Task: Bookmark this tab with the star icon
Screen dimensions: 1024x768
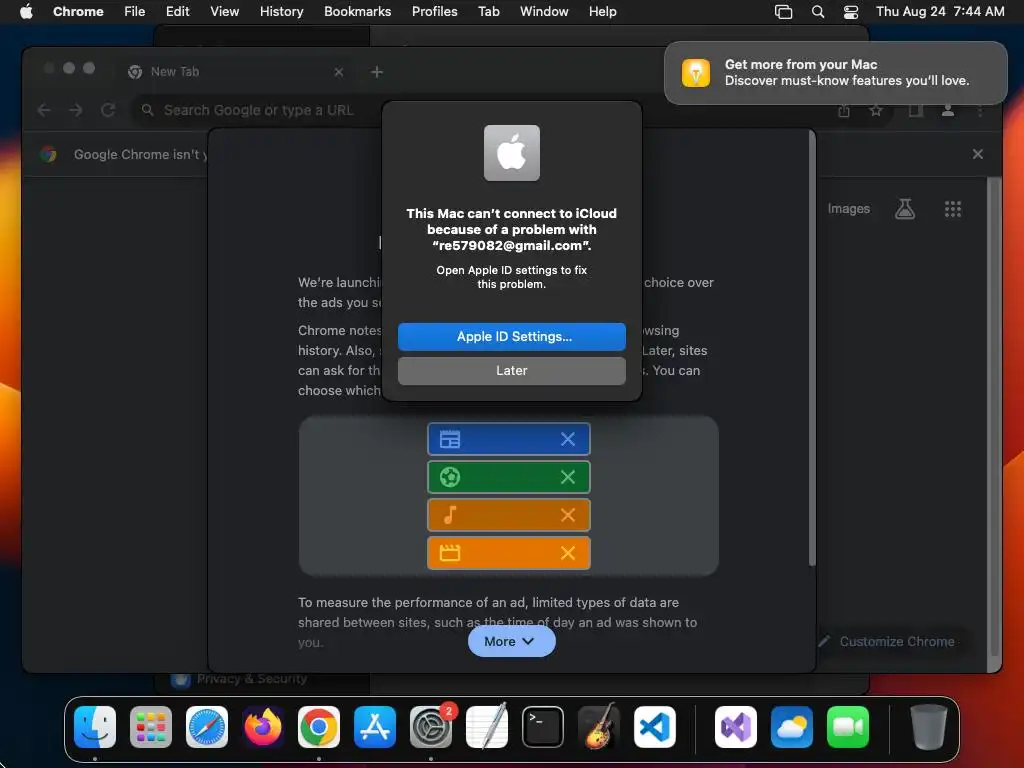Action: coord(876,111)
